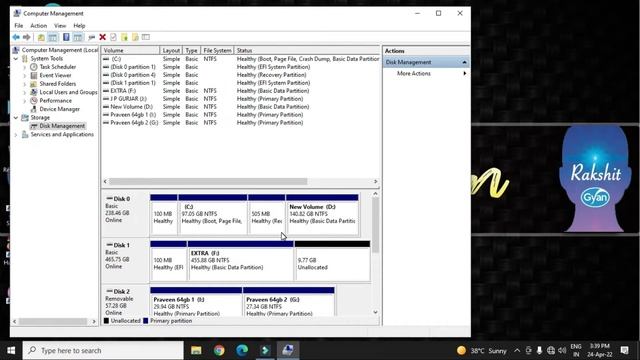This screenshot has height=360, width=640.
Task: Click the gray Forward arrow in toolbar
Action: point(27,37)
